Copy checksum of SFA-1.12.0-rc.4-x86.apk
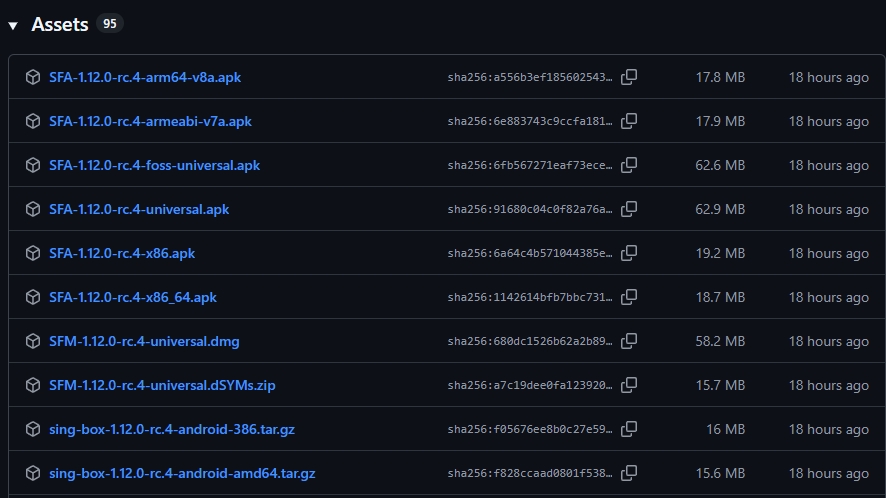The width and height of the screenshot is (886, 498). [x=629, y=253]
